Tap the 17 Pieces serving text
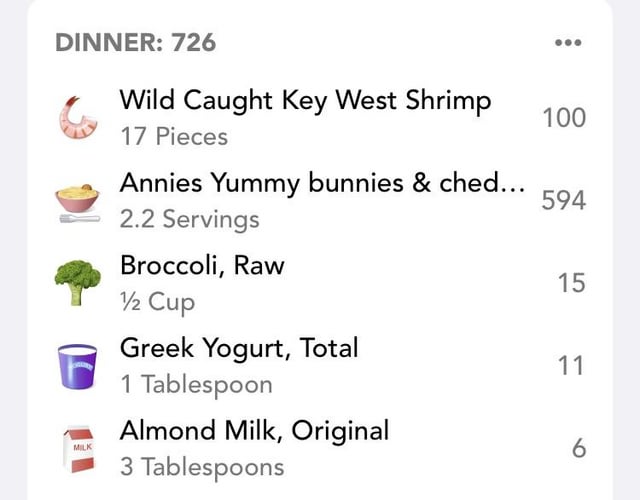 174,136
